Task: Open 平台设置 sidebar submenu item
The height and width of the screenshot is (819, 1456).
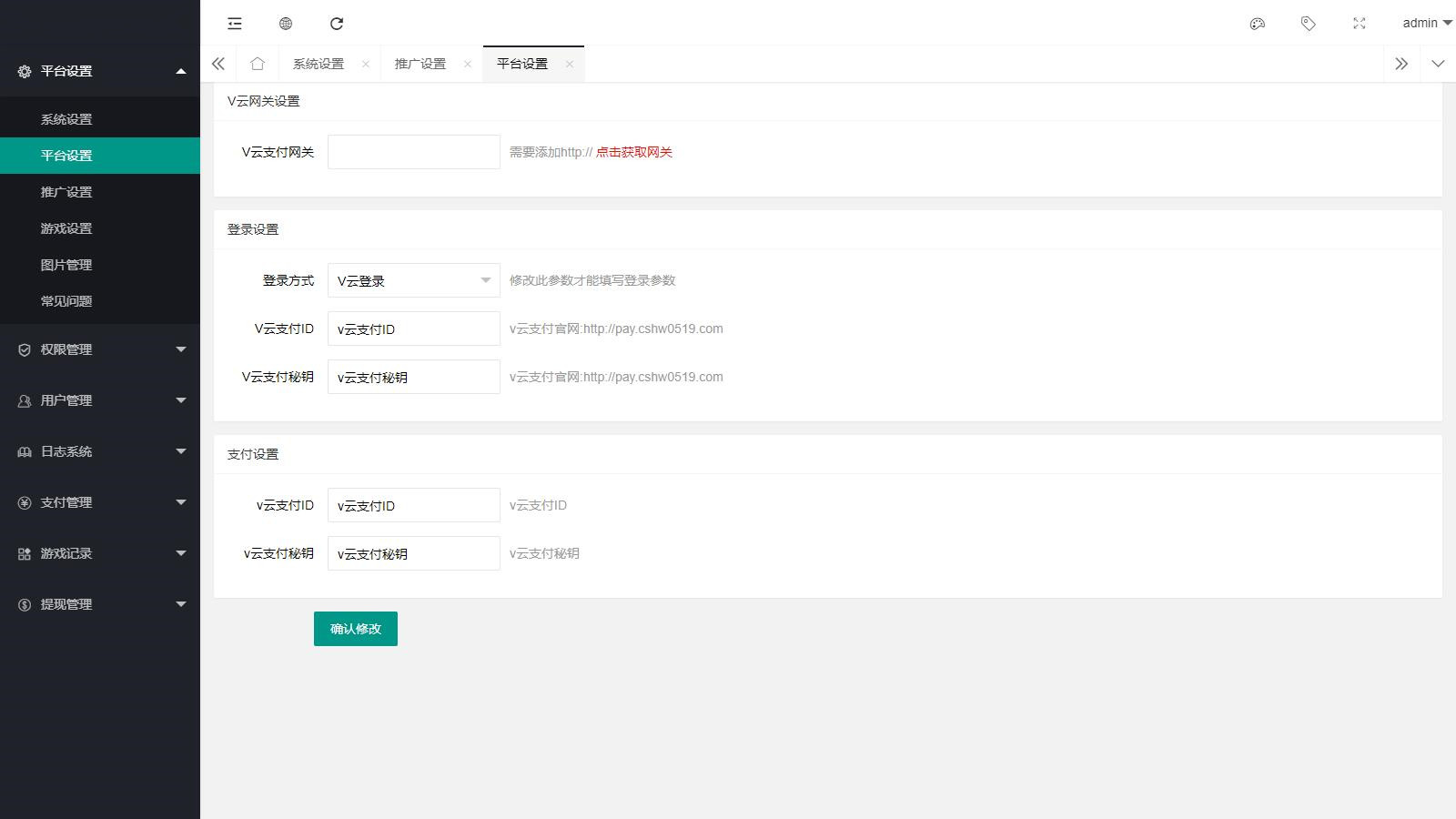Action: tap(100, 156)
